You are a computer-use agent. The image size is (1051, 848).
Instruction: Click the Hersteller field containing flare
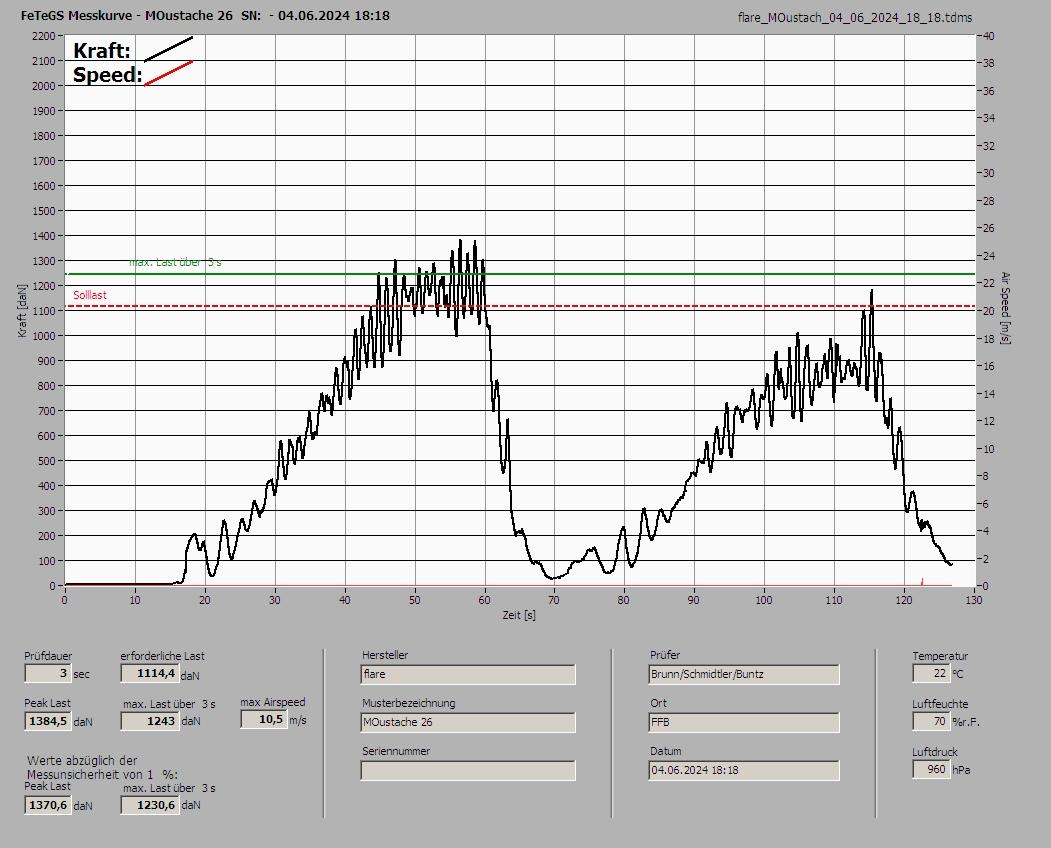(x=468, y=674)
